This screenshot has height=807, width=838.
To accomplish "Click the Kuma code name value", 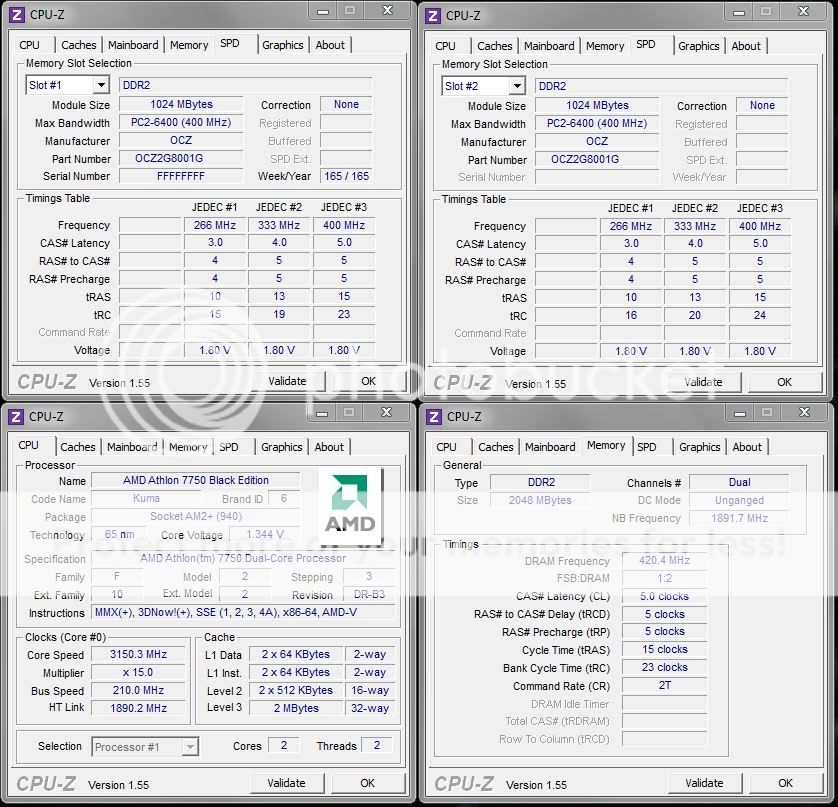I will (146, 498).
